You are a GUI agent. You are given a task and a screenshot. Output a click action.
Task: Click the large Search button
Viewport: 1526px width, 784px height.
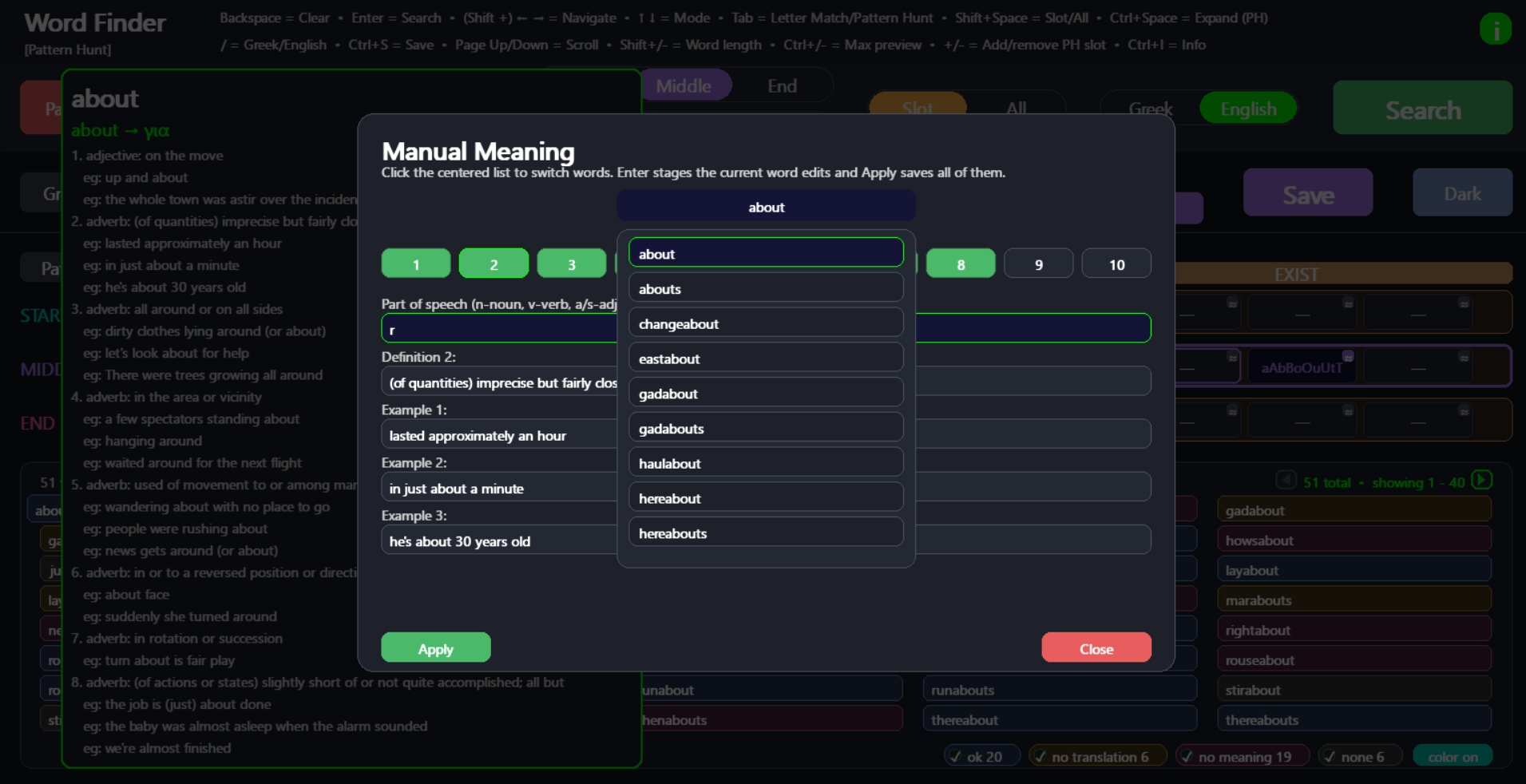point(1422,108)
